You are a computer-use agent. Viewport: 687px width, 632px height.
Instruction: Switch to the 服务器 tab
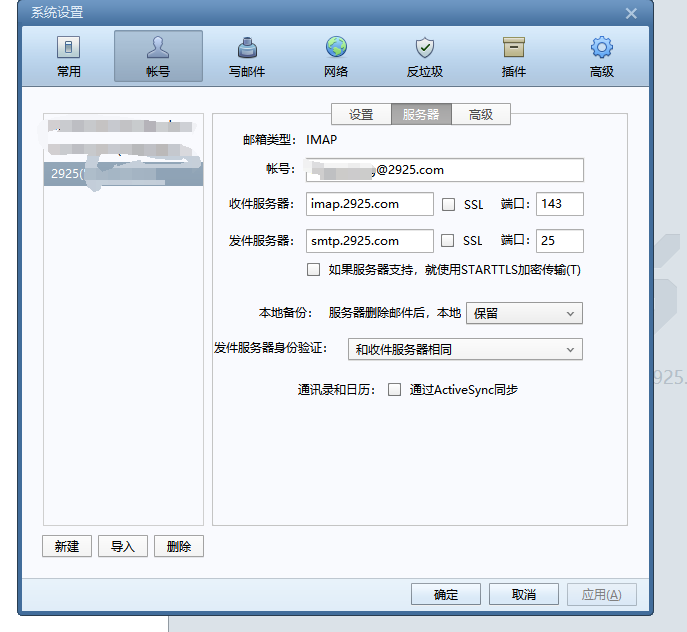[x=421, y=114]
